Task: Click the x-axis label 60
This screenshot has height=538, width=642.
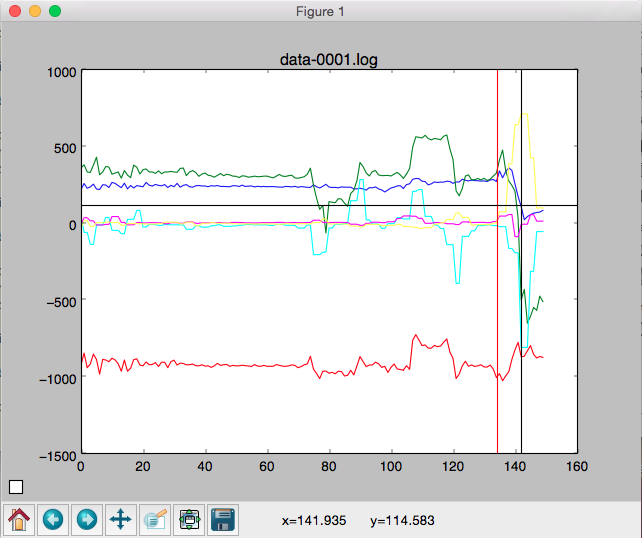Action: tap(267, 466)
